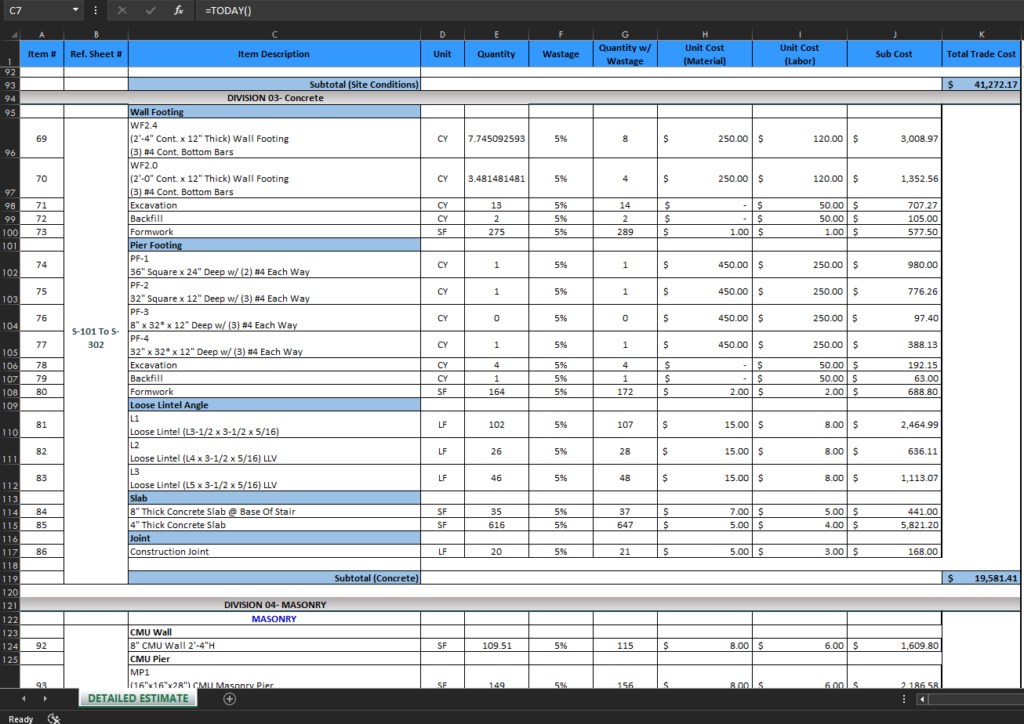
Task: Click the Enter checkmark formula bar icon
Action: [x=150, y=10]
